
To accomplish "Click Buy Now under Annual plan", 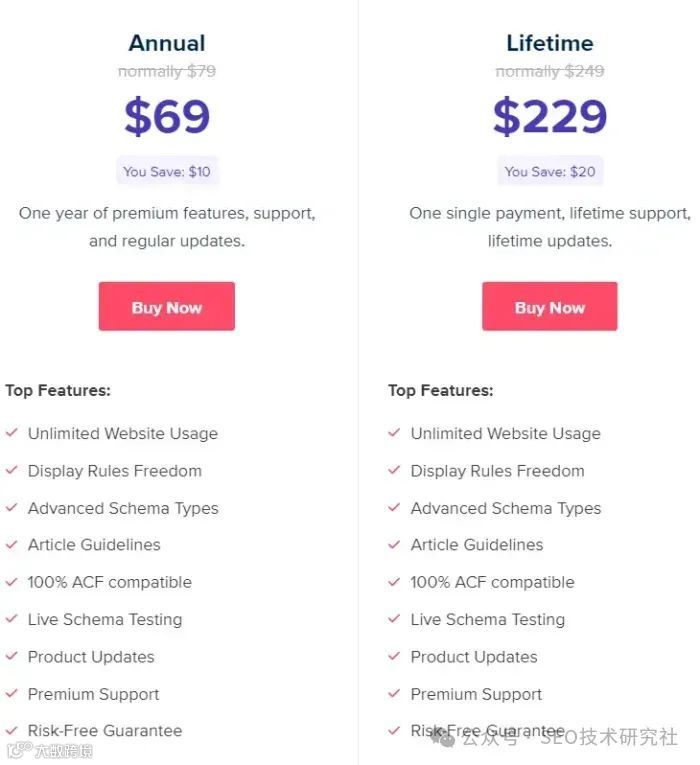I will click(x=166, y=307).
